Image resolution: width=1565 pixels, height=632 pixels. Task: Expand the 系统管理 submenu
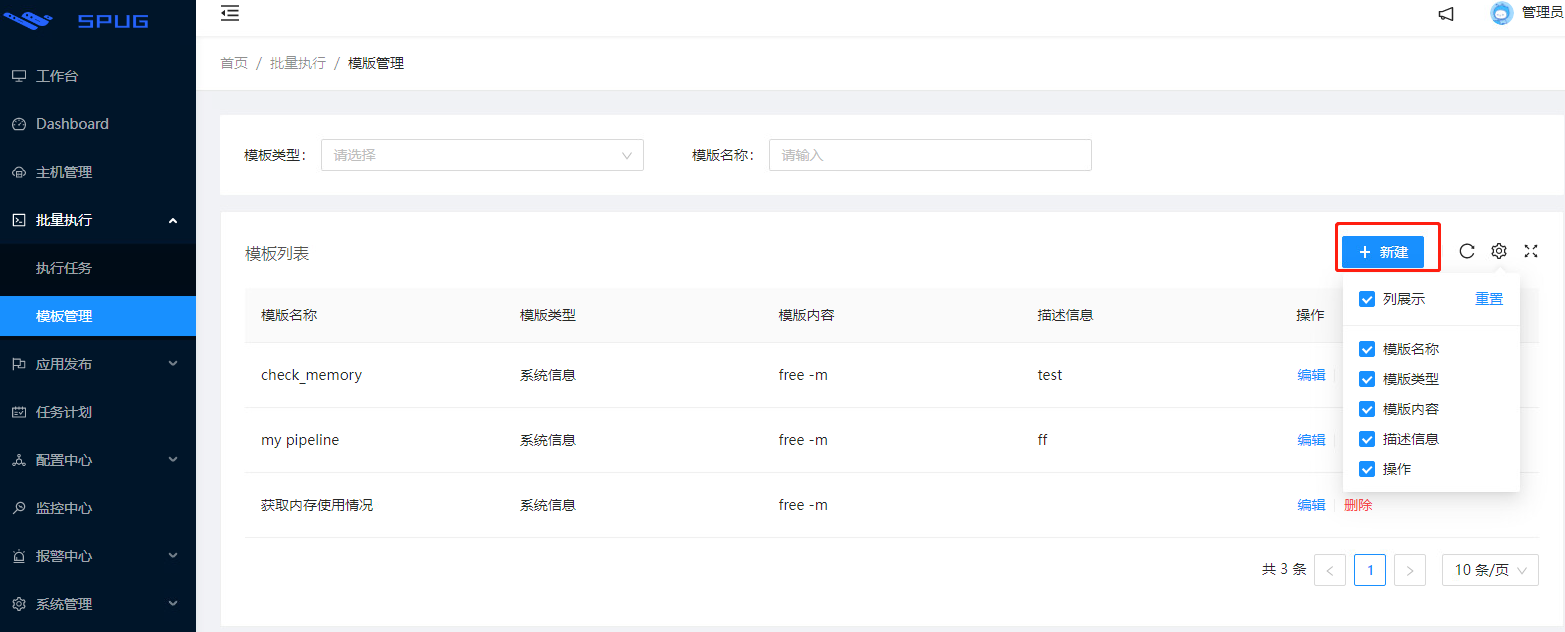[173, 604]
